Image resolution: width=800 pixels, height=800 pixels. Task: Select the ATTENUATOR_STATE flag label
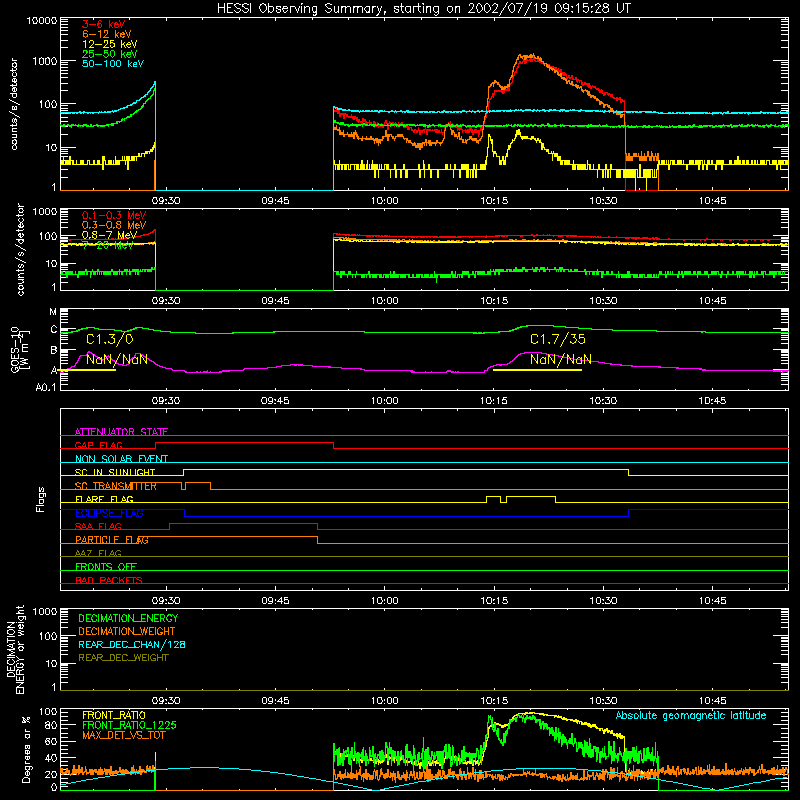coord(121,432)
